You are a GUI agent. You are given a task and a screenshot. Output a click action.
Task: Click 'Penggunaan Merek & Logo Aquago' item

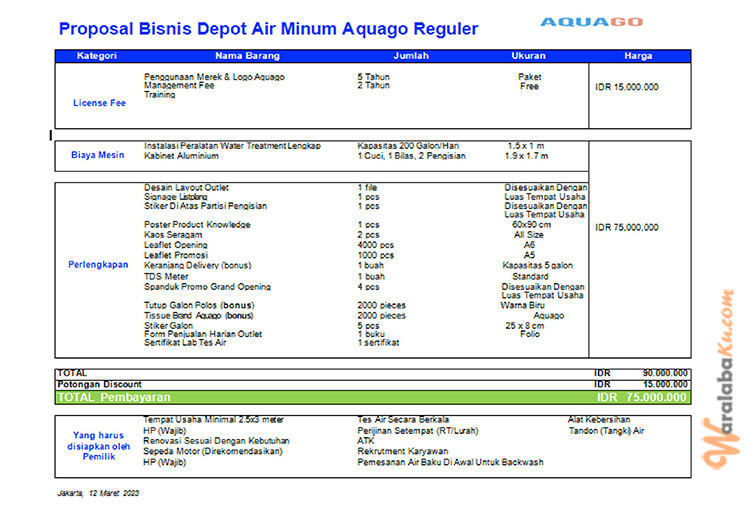coord(214,77)
